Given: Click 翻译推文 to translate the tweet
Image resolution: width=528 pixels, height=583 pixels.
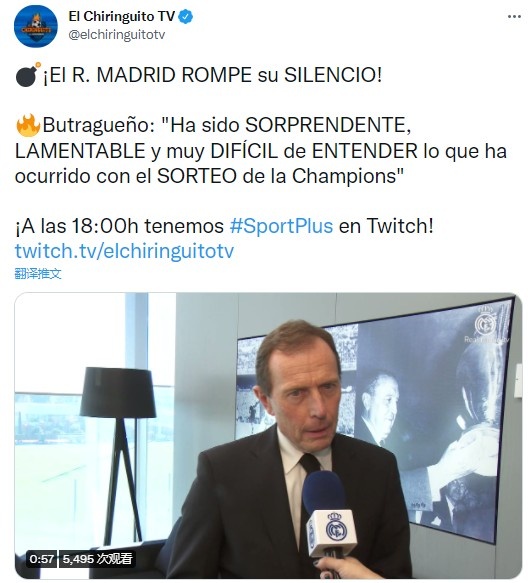Looking at the screenshot, I should [x=38, y=274].
